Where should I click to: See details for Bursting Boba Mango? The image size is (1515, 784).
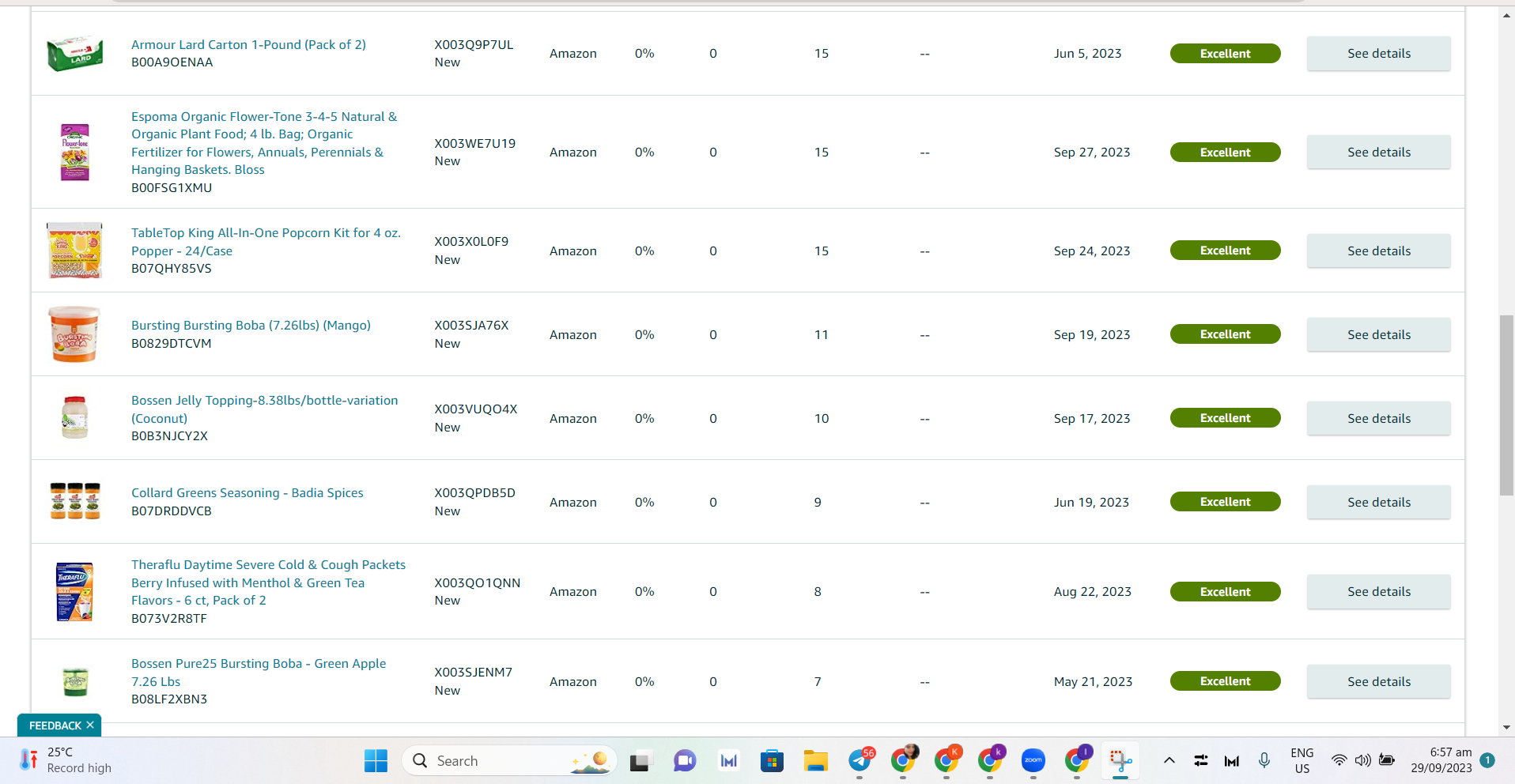coord(1379,335)
